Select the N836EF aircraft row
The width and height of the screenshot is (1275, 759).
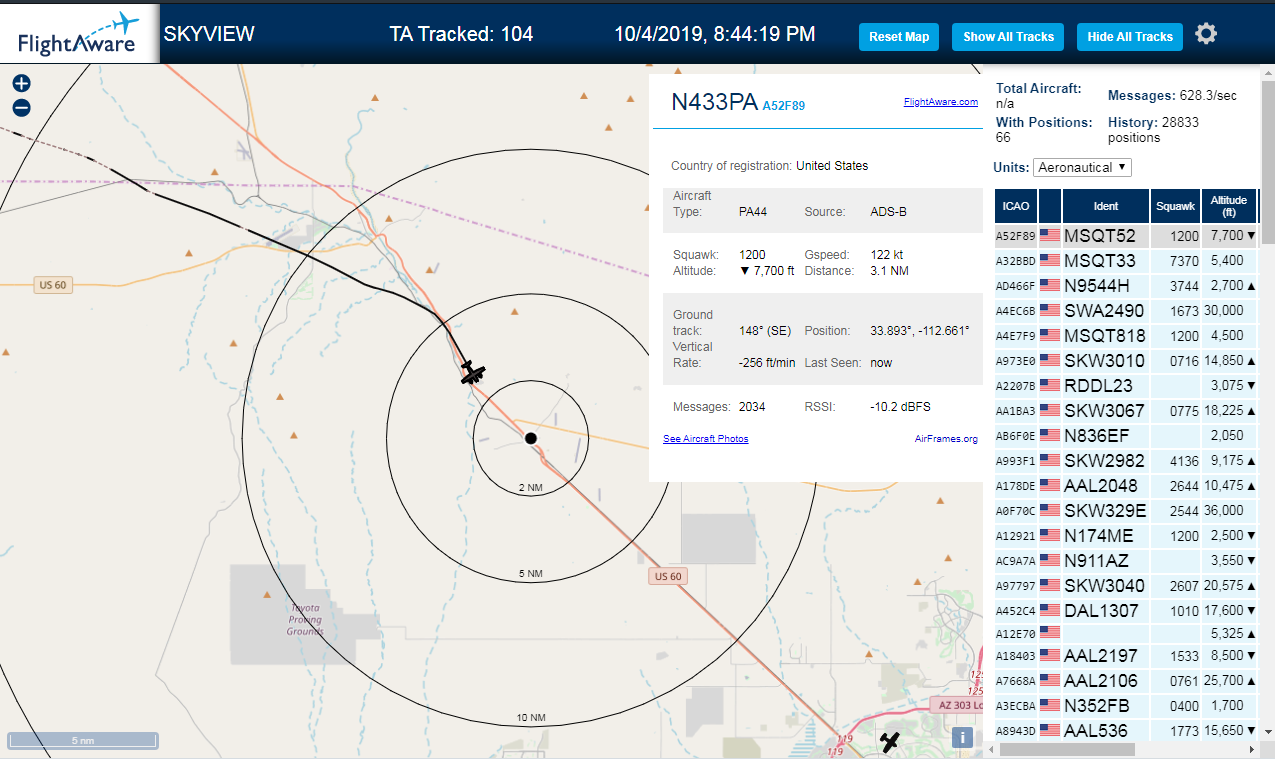coord(1126,436)
